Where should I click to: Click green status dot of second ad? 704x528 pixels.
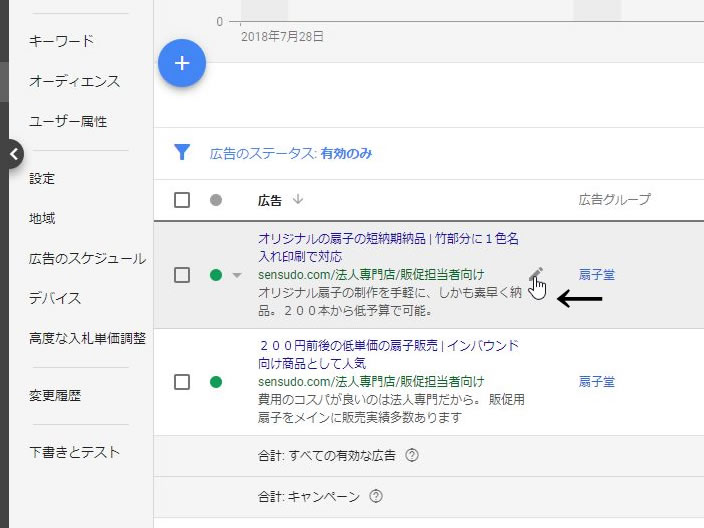[x=216, y=381]
